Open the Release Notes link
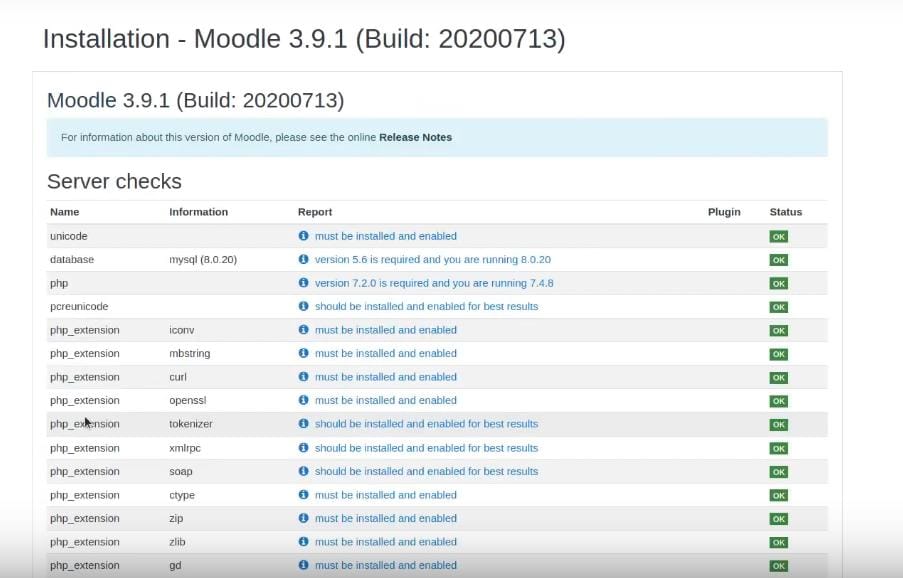The image size is (903, 578). (415, 137)
